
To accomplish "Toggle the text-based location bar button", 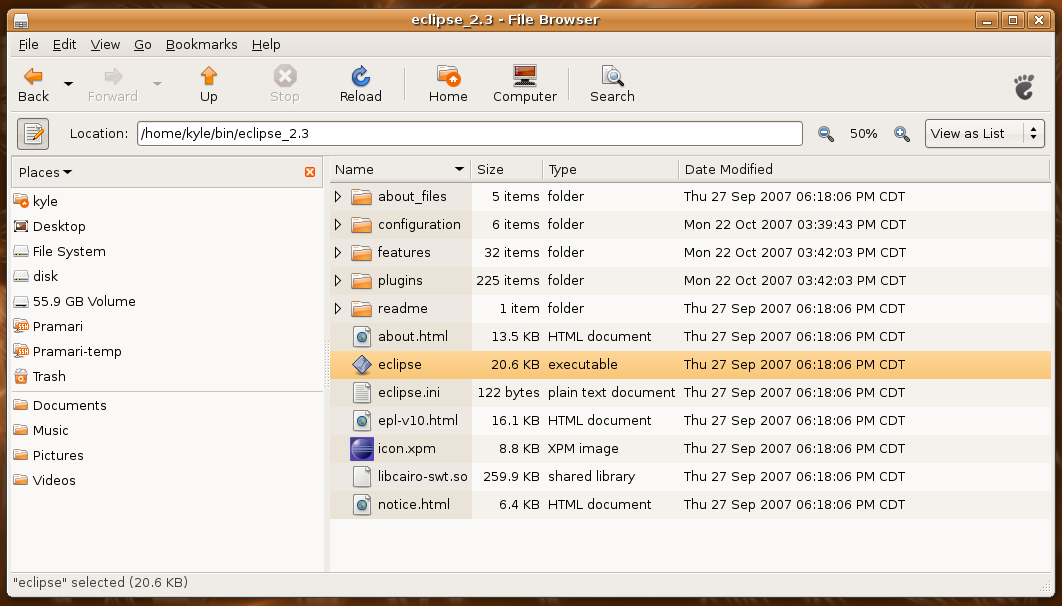I will click(x=33, y=133).
